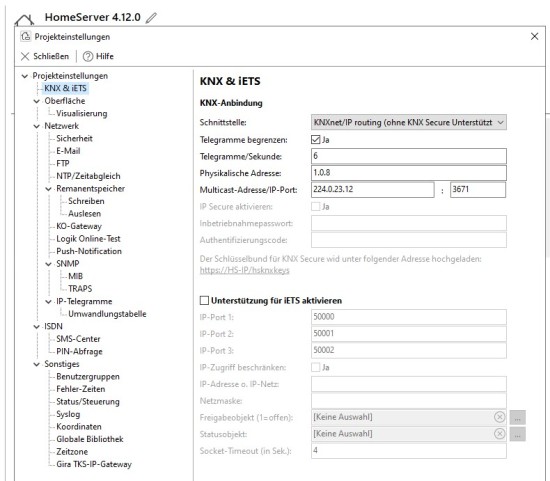Toggle the Telegramme begrenzen checkbox
This screenshot has width=550, height=481.
(x=316, y=140)
